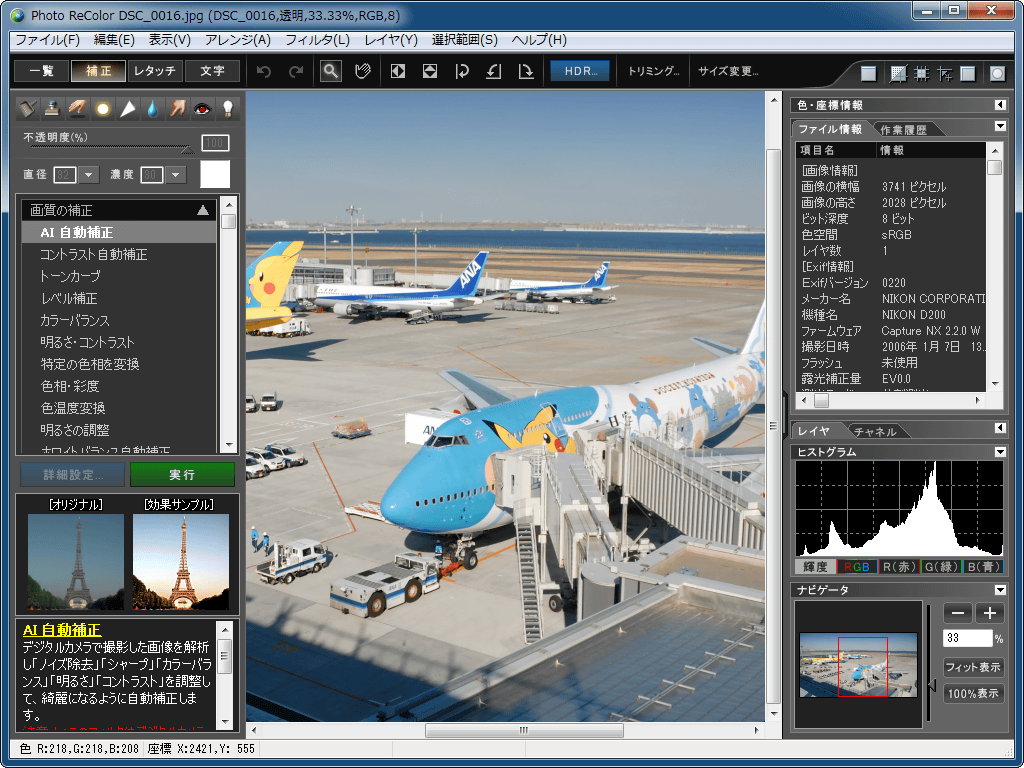This screenshot has width=1024, height=768.
Task: Toggle the grid lines icon
Action: pos(921,74)
